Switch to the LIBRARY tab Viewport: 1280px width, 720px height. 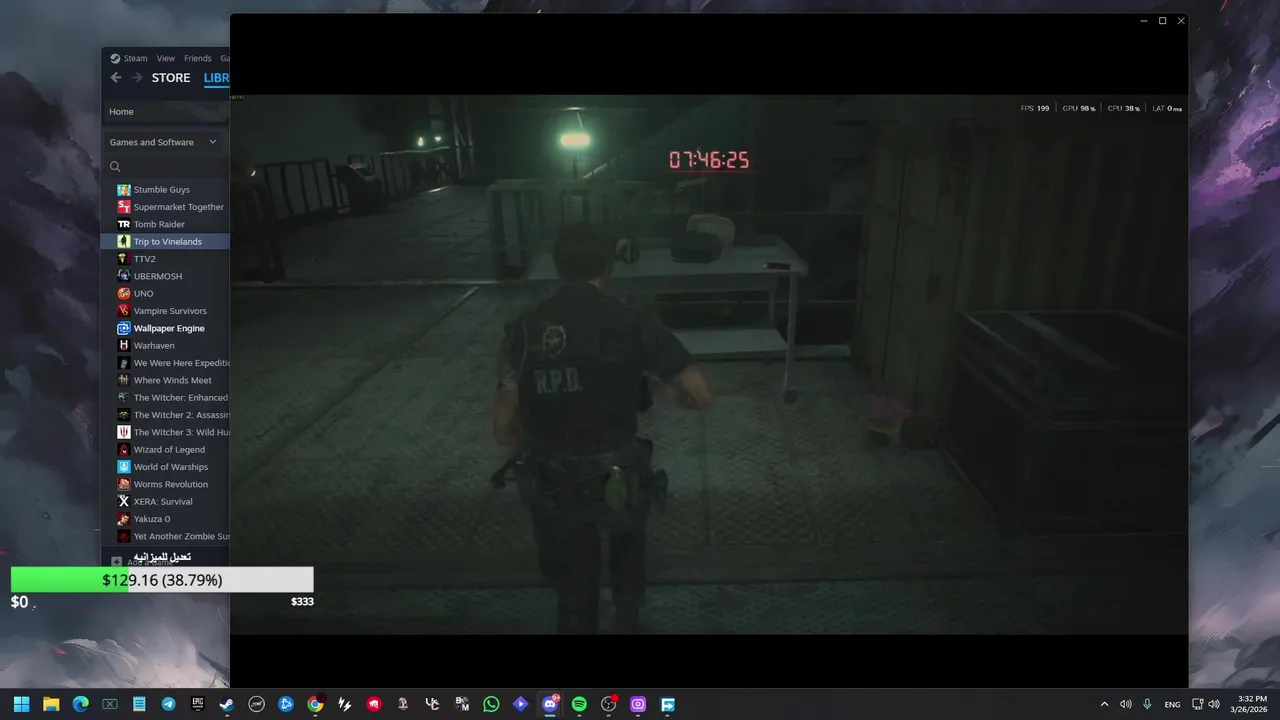[x=216, y=78]
